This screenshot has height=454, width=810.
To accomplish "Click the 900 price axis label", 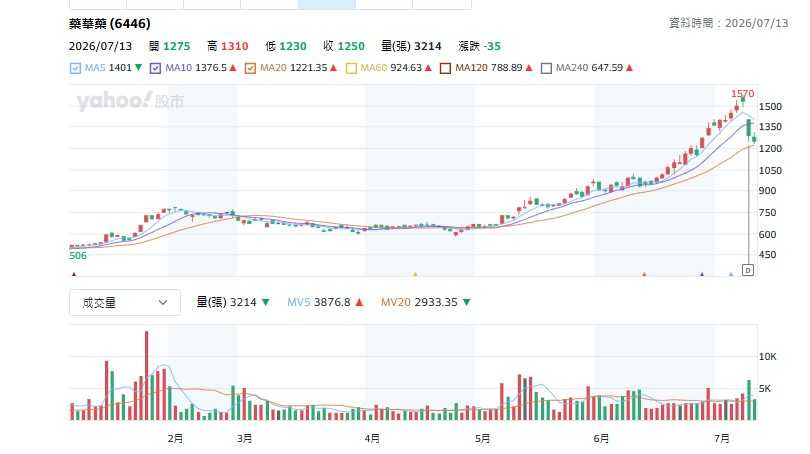I will [x=767, y=191].
